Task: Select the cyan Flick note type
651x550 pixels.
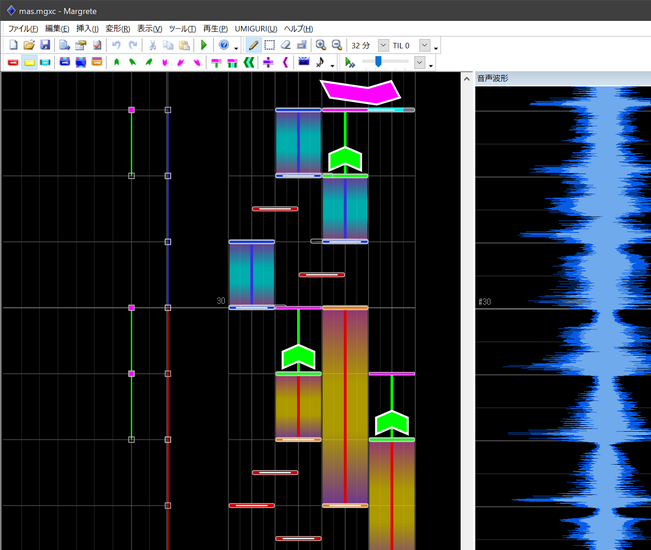Action: click(45, 62)
